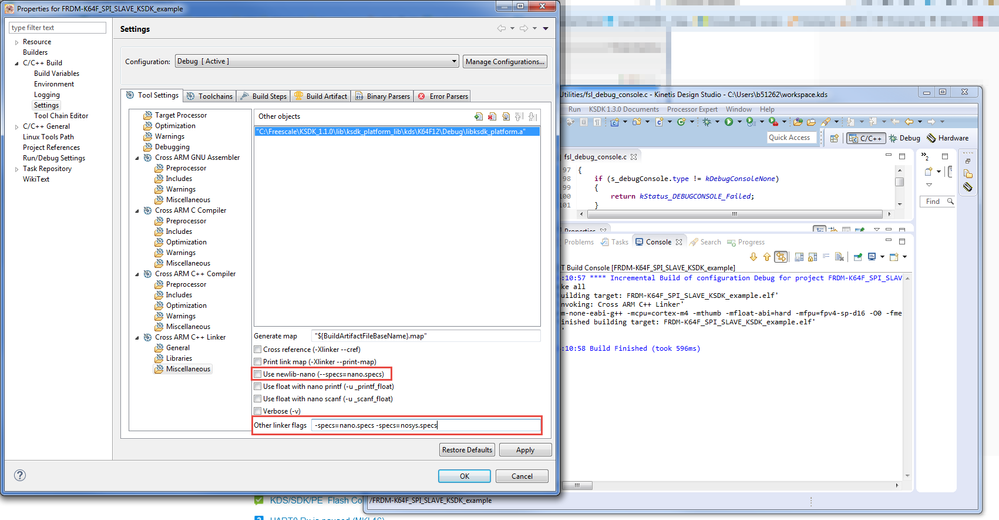Collapse Cross ARM GNU Assembler node

(137, 157)
